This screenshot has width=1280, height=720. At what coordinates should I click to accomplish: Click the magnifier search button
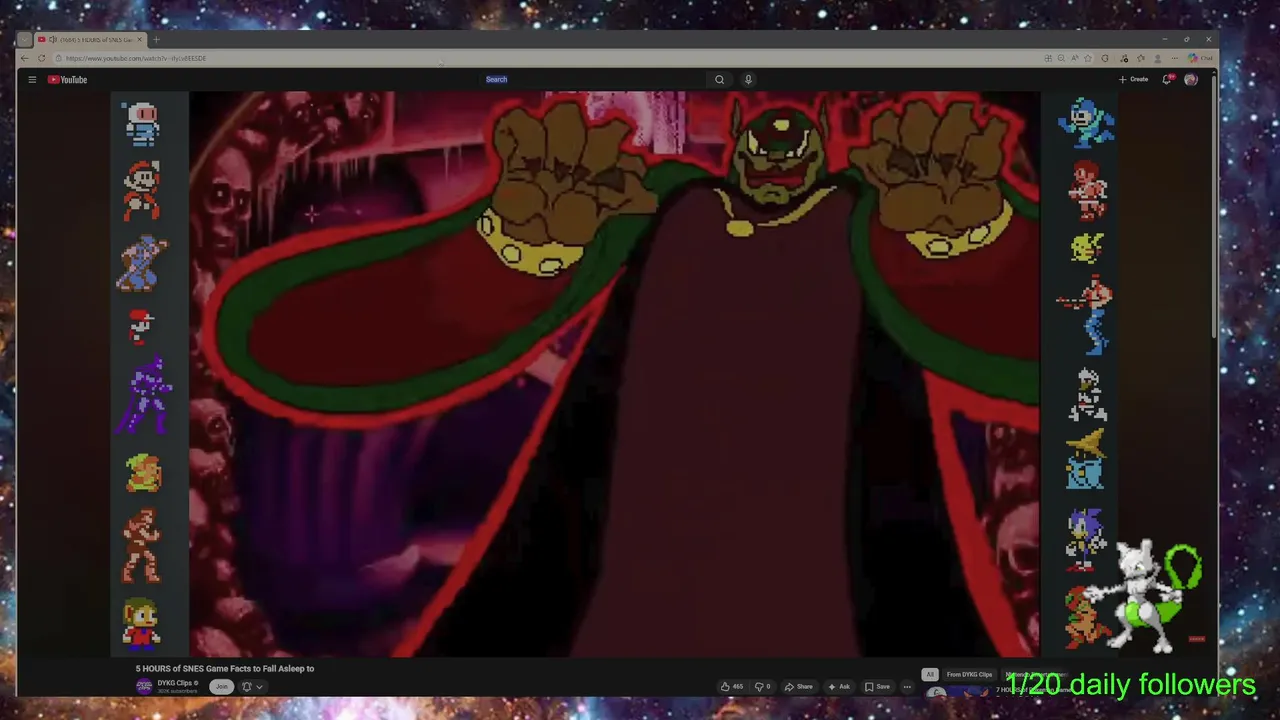pyautogui.click(x=719, y=80)
